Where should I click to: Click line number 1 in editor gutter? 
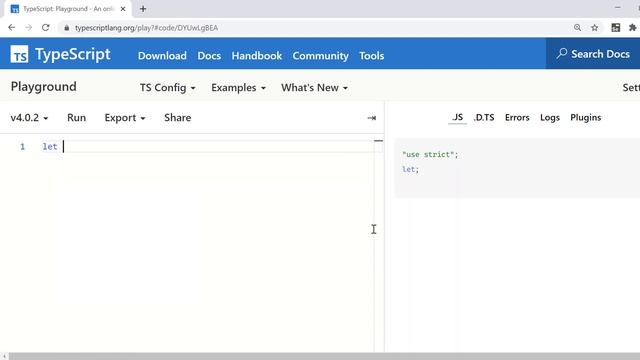[x=22, y=147]
